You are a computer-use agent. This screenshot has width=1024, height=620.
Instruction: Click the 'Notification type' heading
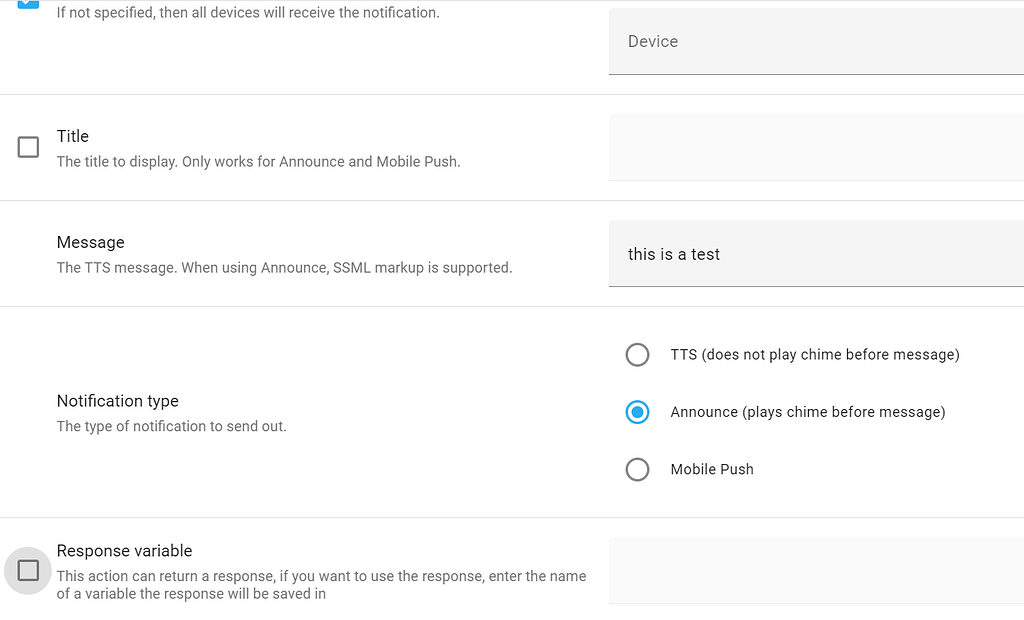(118, 401)
